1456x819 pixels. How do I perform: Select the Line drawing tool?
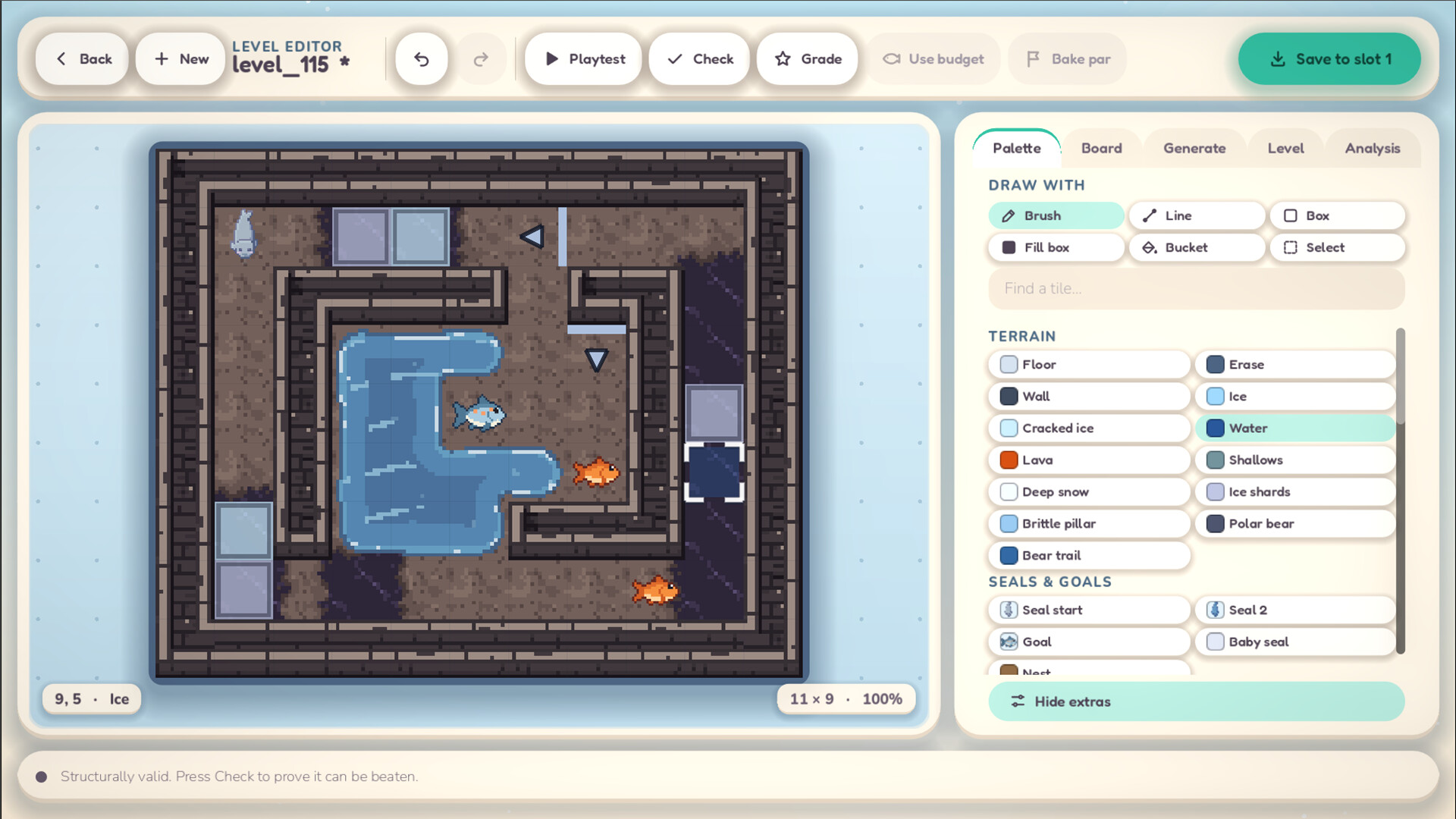click(x=1197, y=215)
